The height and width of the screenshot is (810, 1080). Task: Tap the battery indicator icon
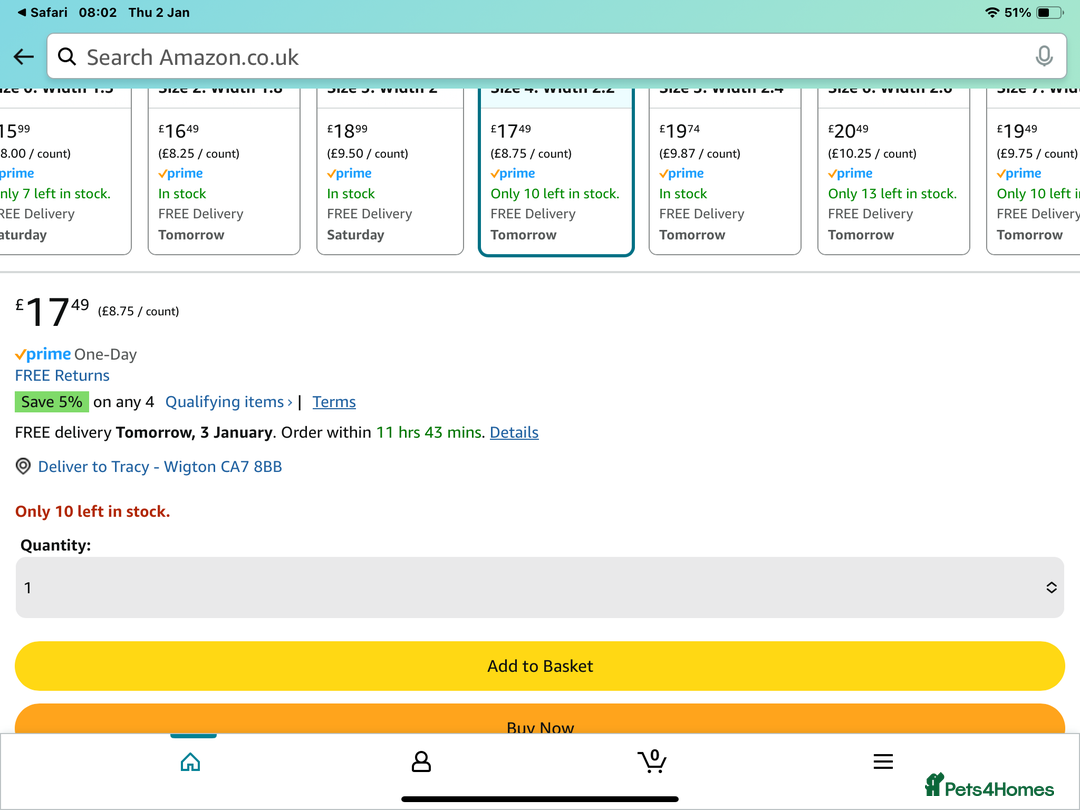(1050, 12)
